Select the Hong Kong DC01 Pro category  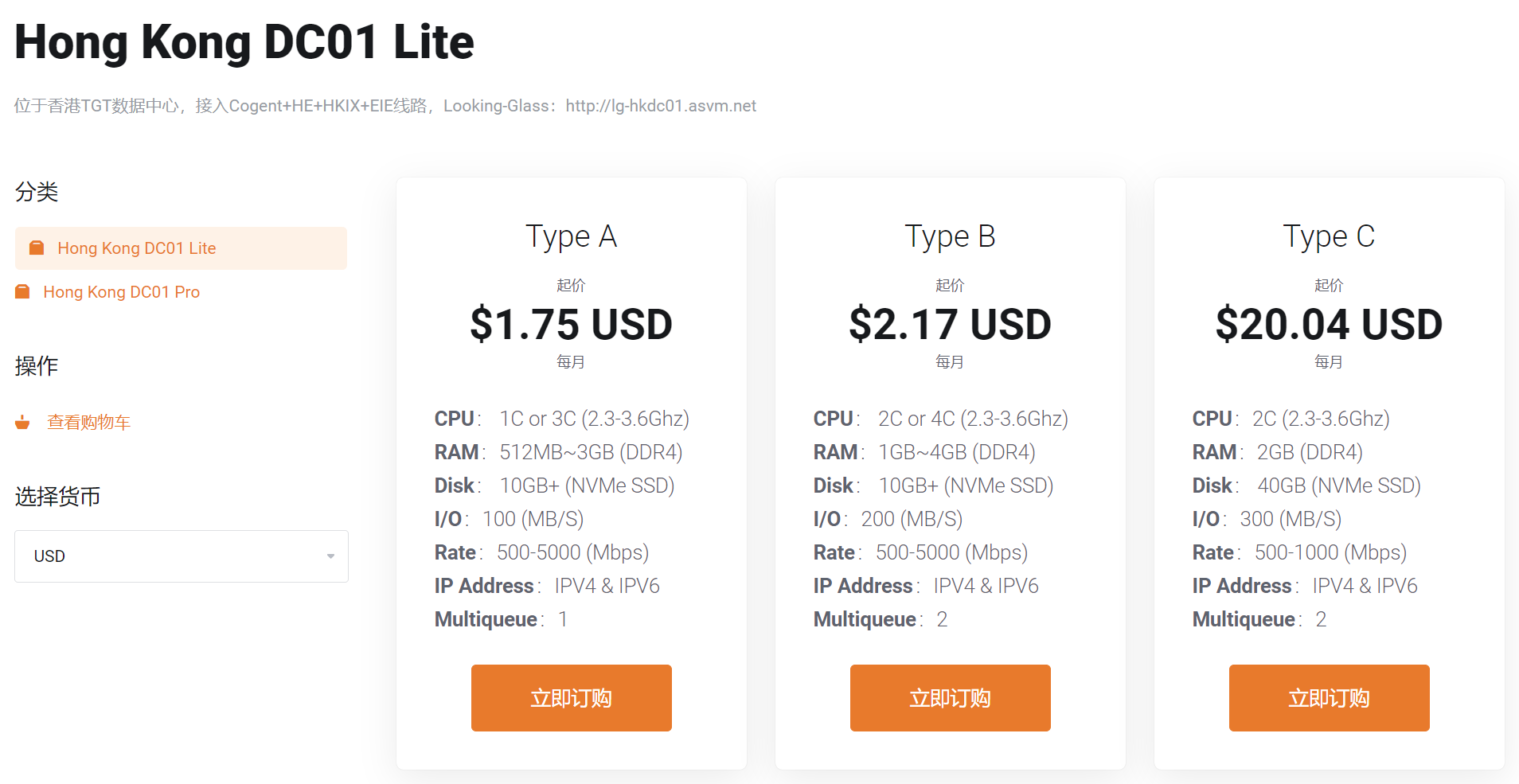point(122,291)
